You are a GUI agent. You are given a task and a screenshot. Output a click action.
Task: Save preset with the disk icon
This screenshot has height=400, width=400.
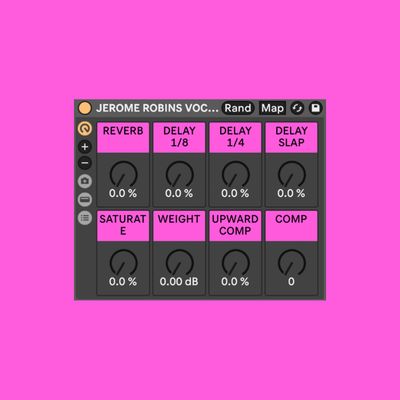[315, 108]
